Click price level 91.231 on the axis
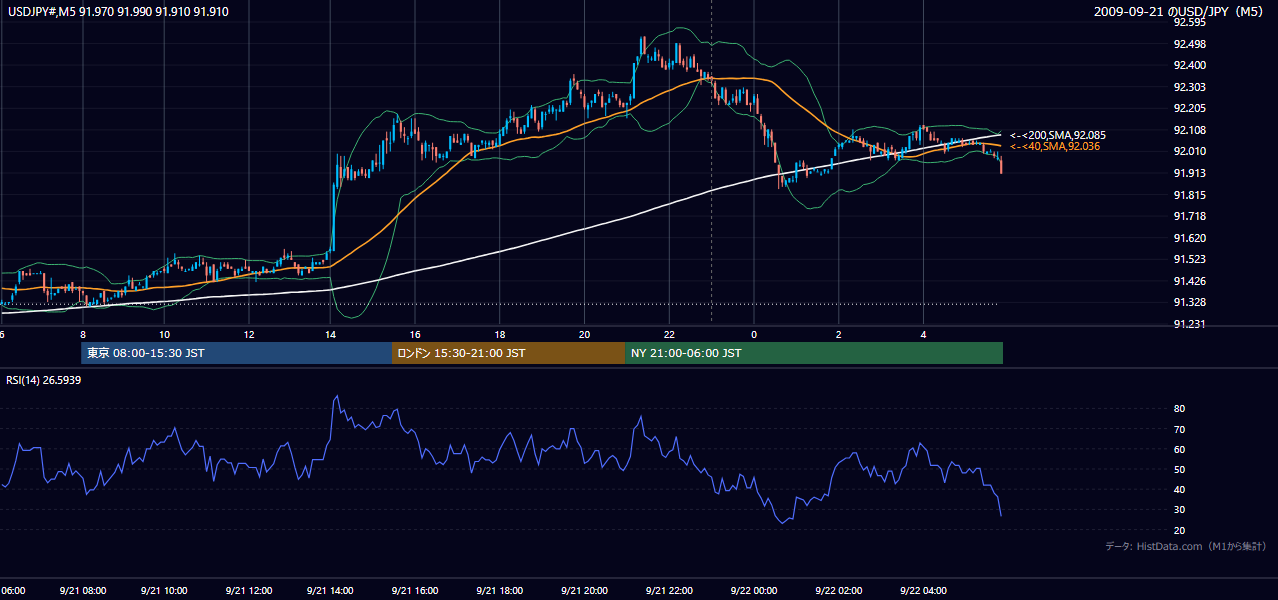The image size is (1278, 600). point(1190,324)
